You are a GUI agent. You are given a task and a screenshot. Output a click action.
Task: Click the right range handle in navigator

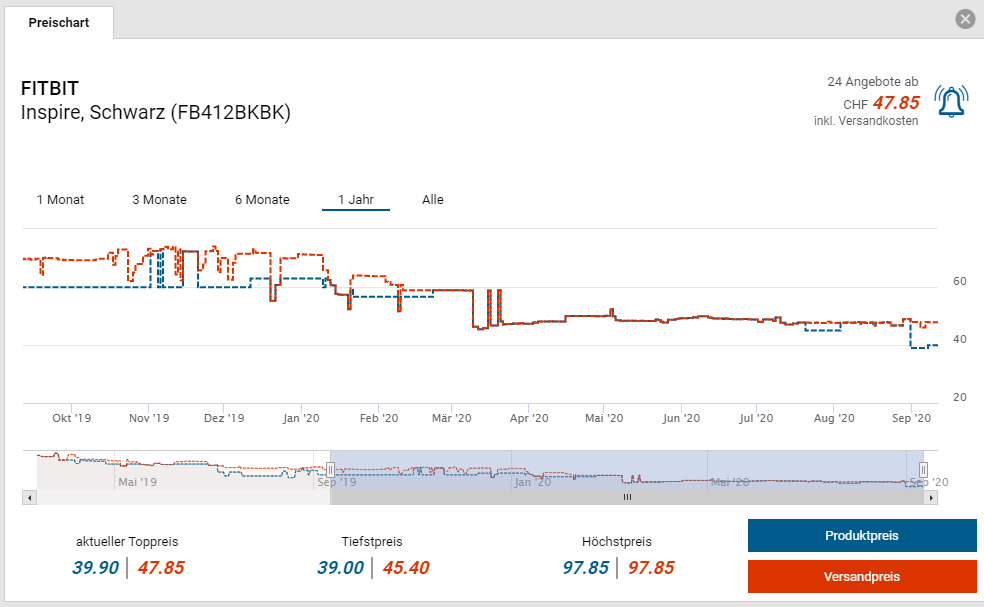[x=923, y=469]
